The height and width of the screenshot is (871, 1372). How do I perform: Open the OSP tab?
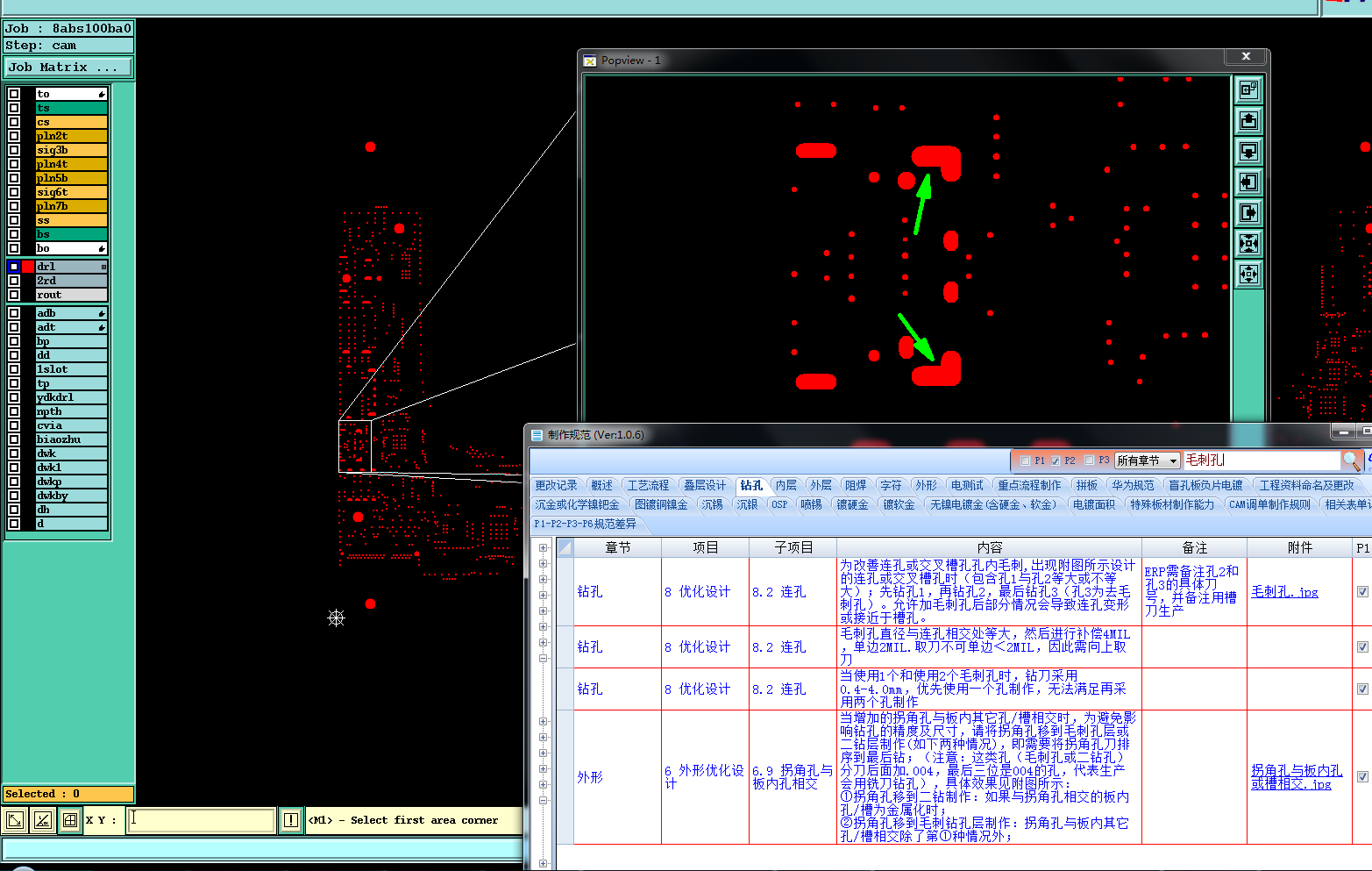(x=779, y=504)
